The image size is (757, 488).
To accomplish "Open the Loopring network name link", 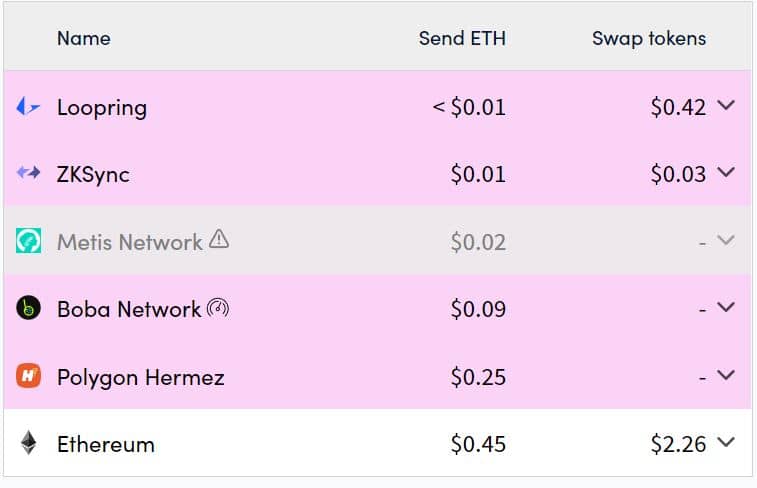I will click(x=101, y=107).
